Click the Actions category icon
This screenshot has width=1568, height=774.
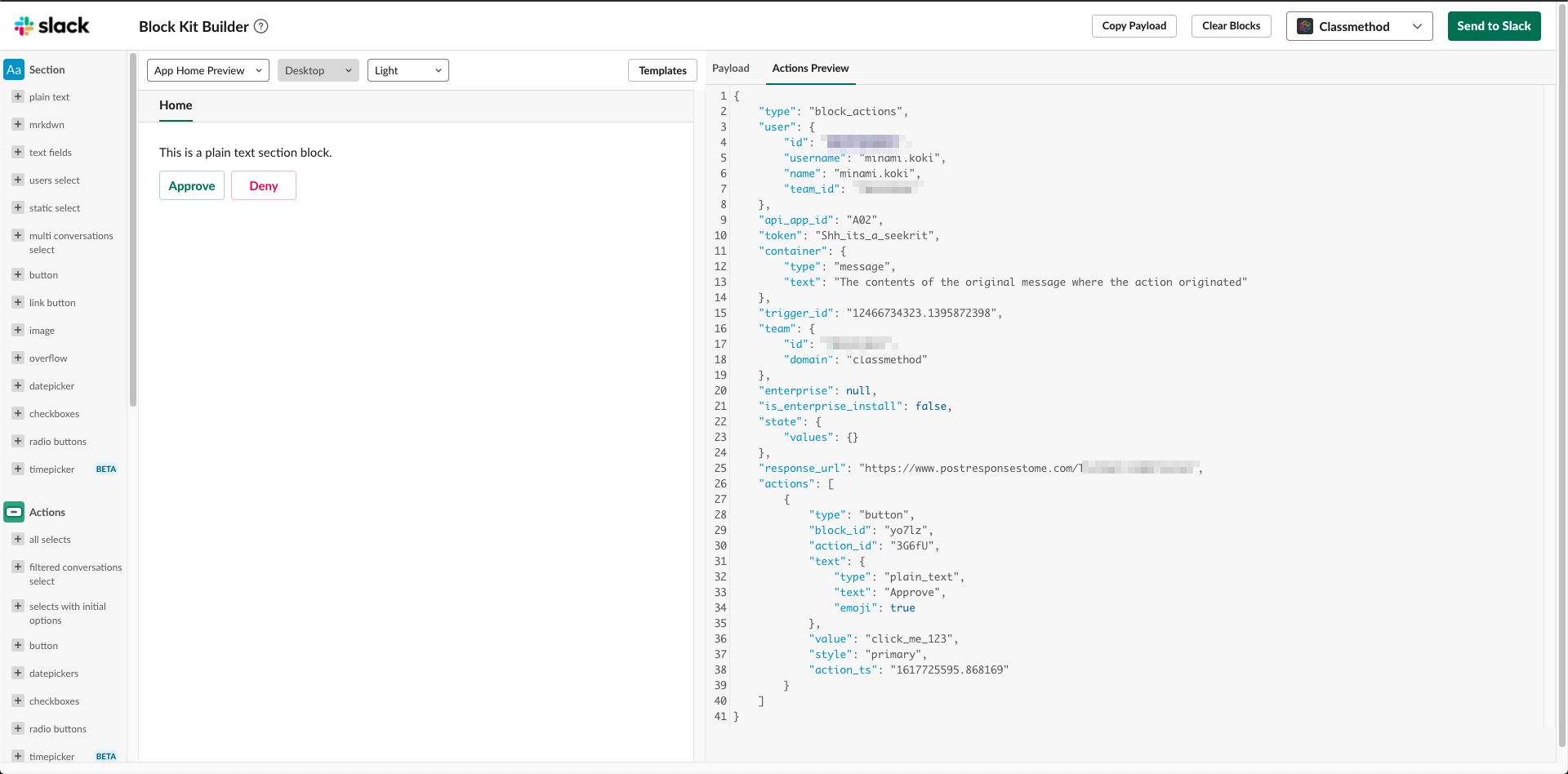click(14, 512)
